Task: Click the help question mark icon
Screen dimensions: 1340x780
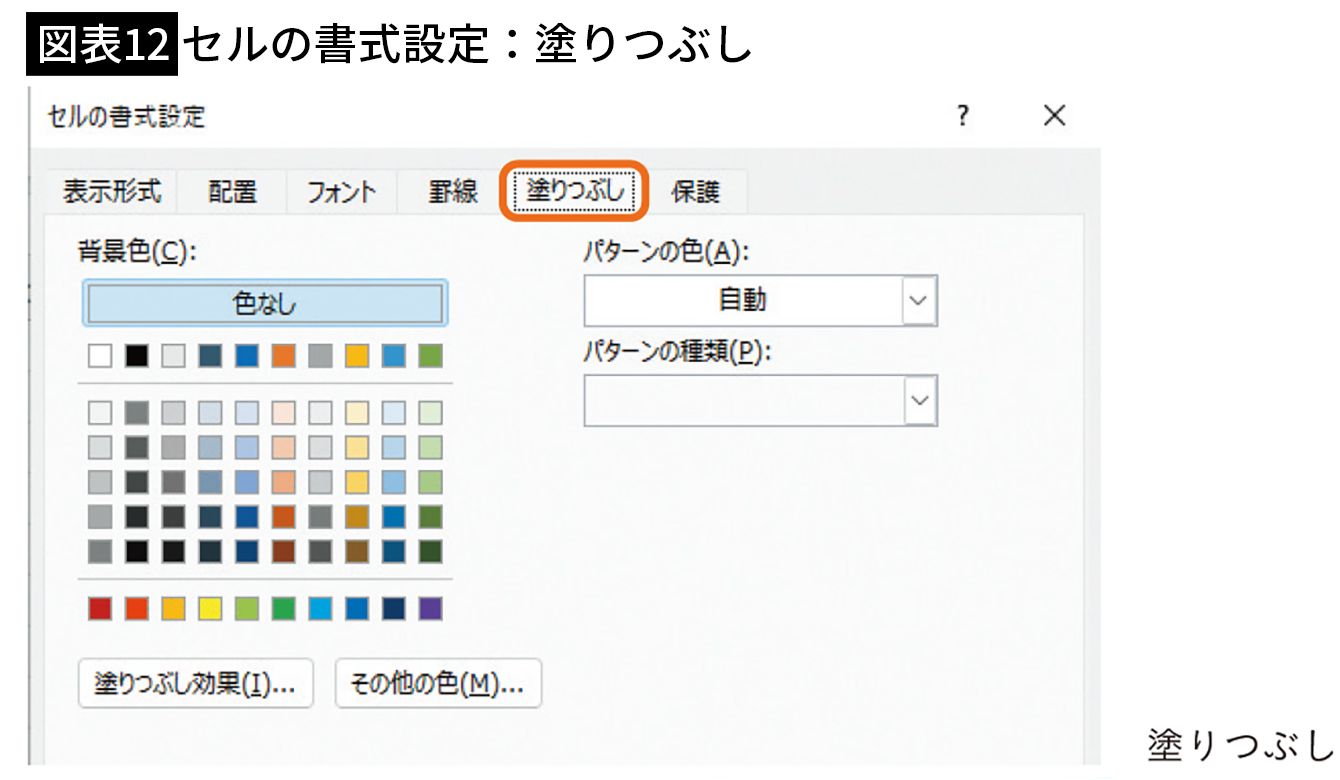Action: click(962, 116)
